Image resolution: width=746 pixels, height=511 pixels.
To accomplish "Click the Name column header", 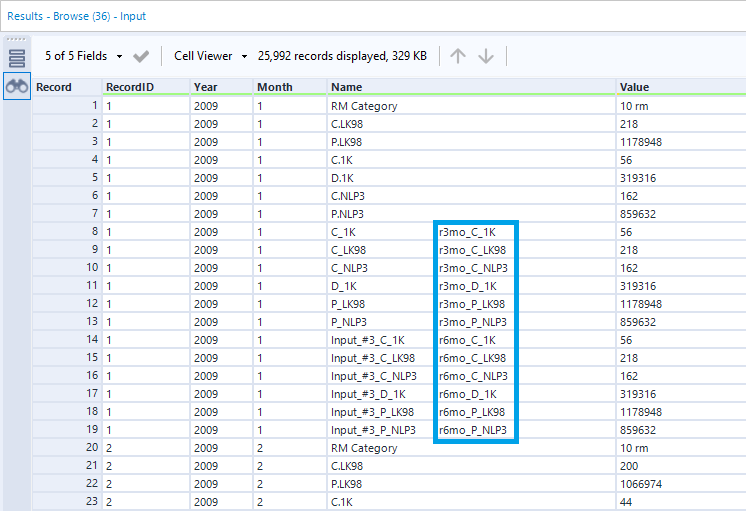I will [347, 87].
